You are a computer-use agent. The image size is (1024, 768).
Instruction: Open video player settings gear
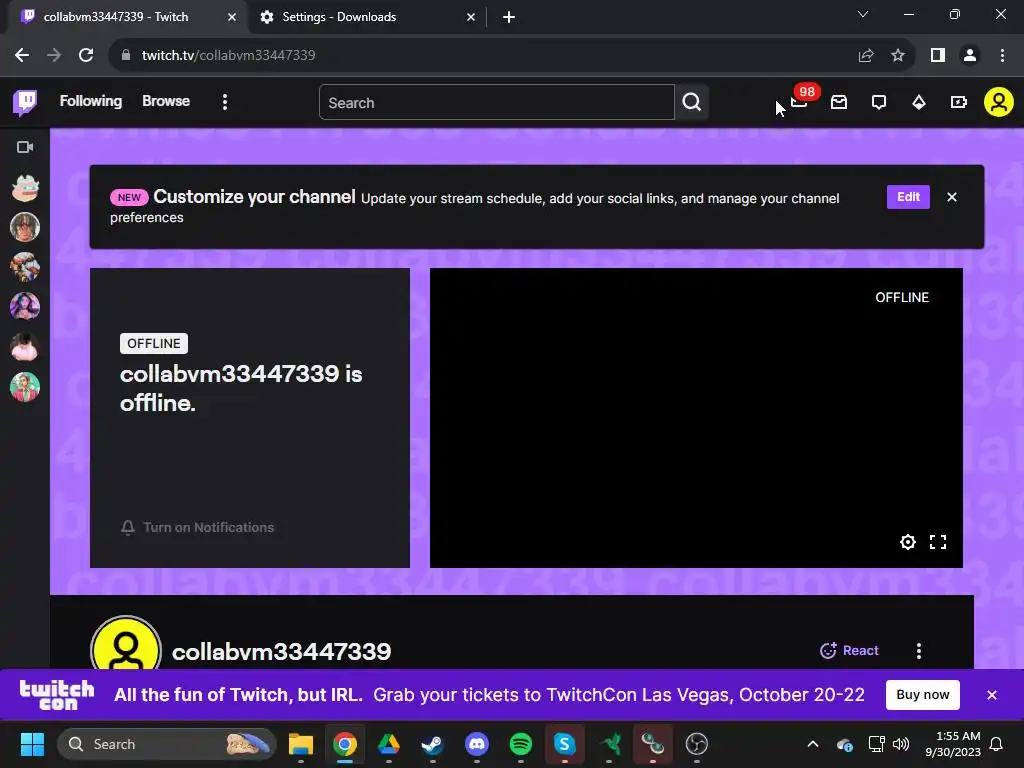907,542
